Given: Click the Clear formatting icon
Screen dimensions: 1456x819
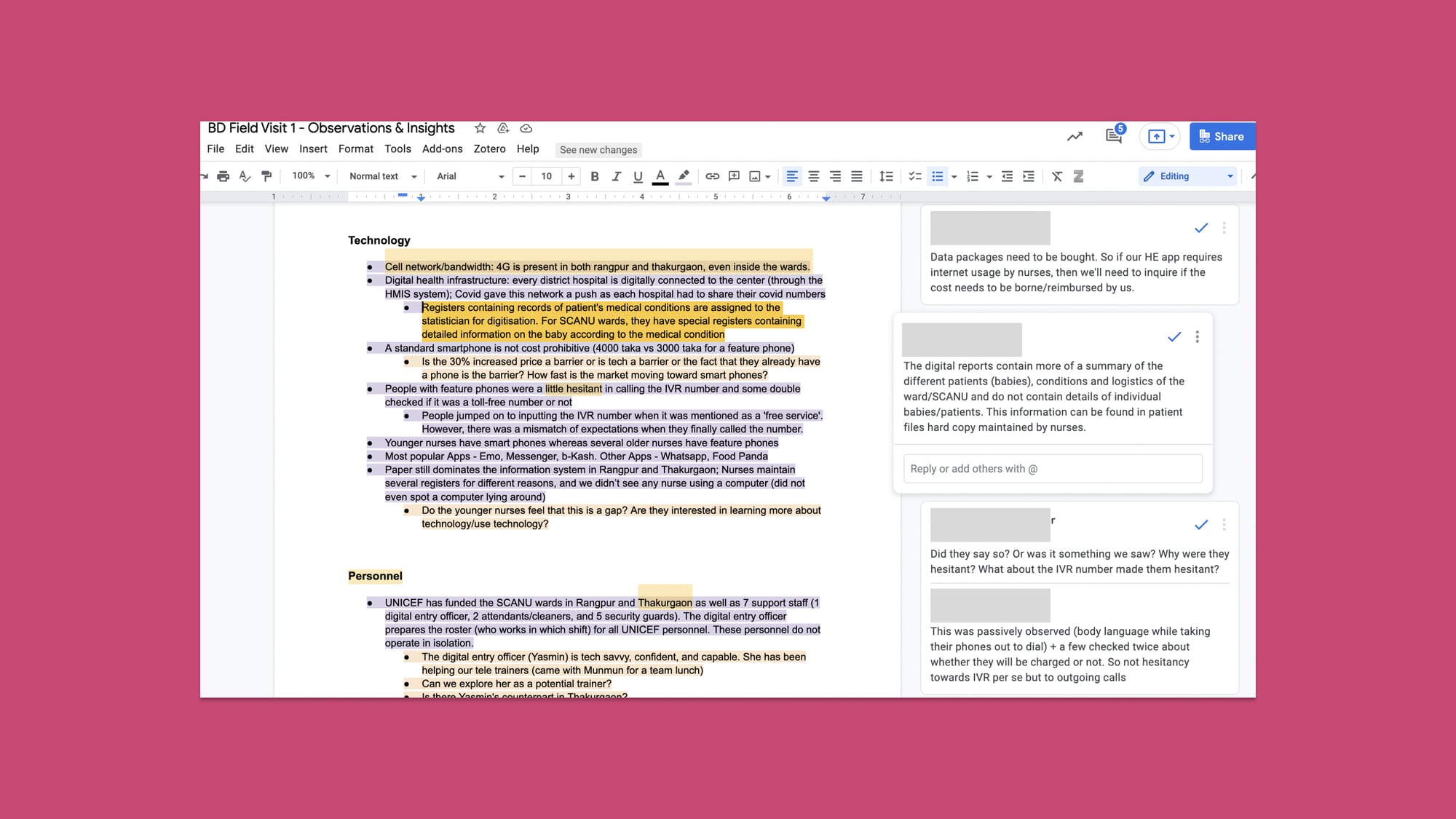Looking at the screenshot, I should pos(1057,176).
